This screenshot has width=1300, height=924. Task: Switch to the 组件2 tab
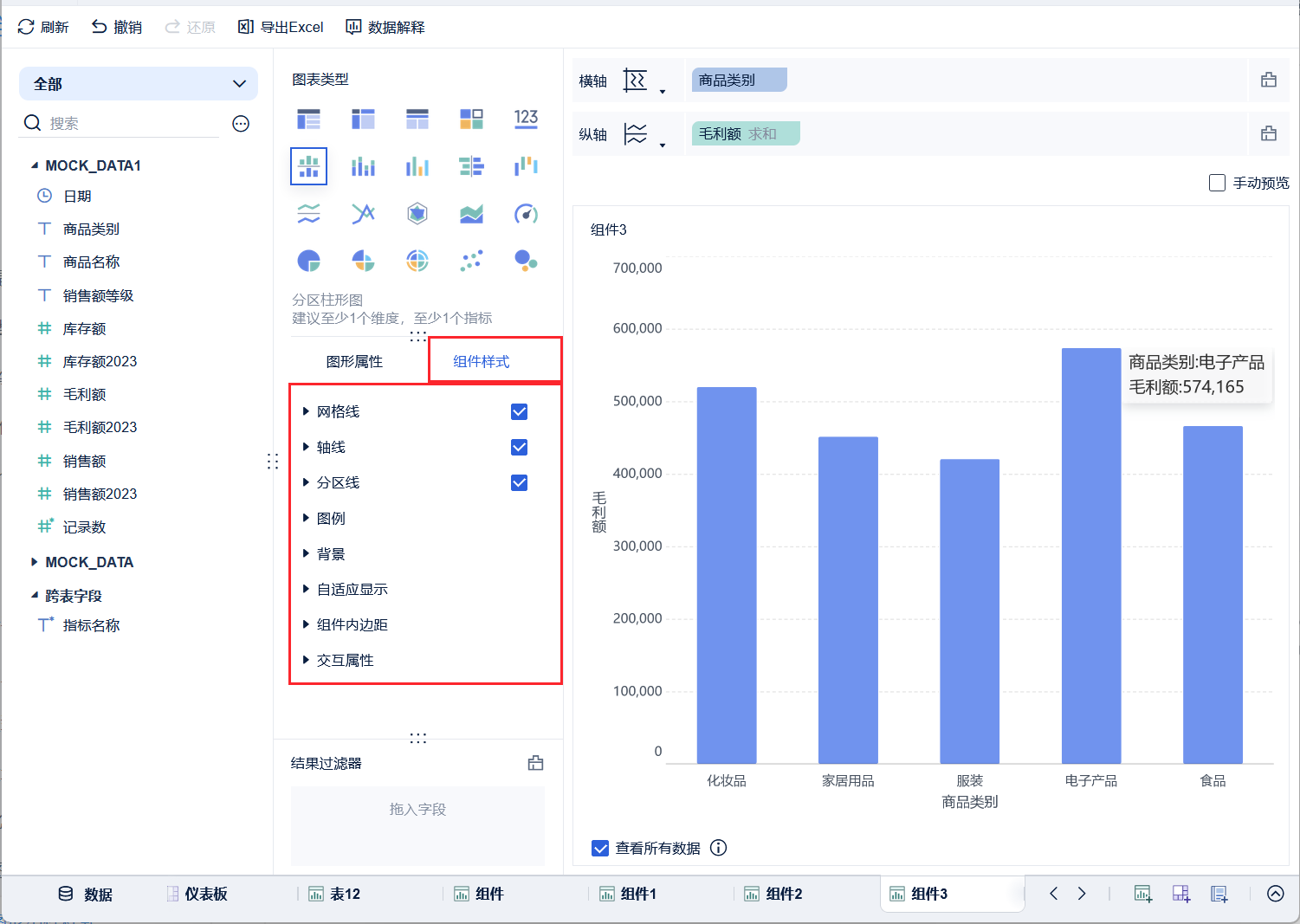coord(774,894)
